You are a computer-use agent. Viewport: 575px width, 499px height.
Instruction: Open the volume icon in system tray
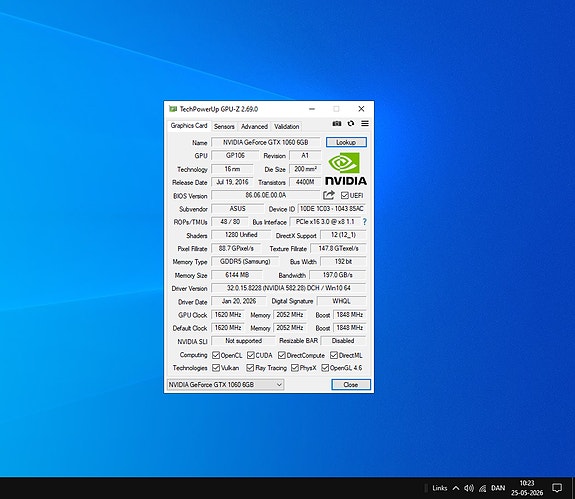[x=469, y=488]
